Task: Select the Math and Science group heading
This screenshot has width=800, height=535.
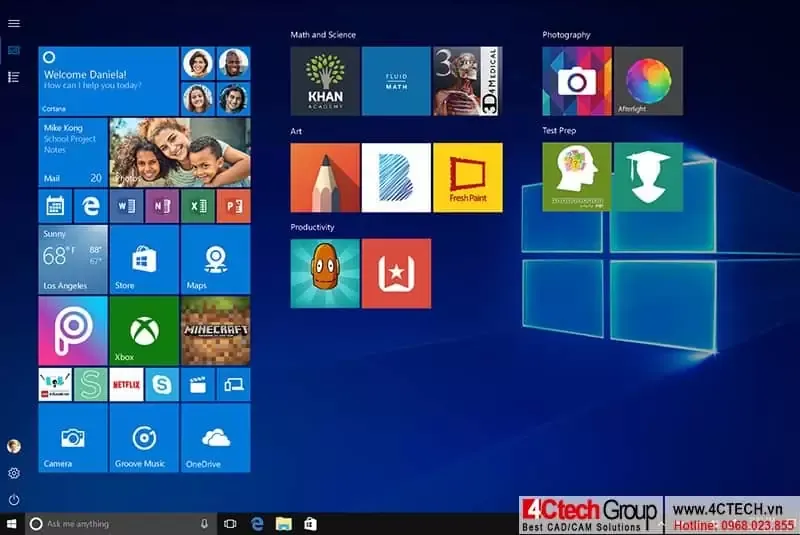Action: point(323,35)
